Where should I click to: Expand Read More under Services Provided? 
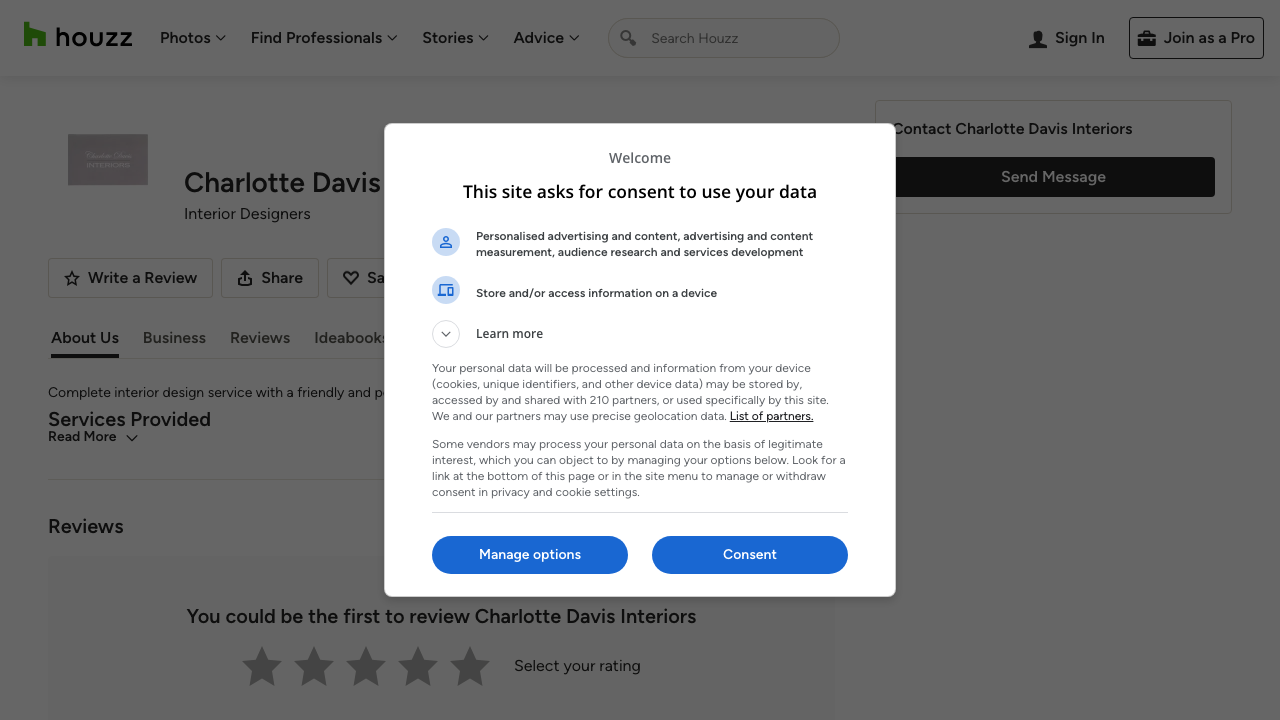pos(92,437)
